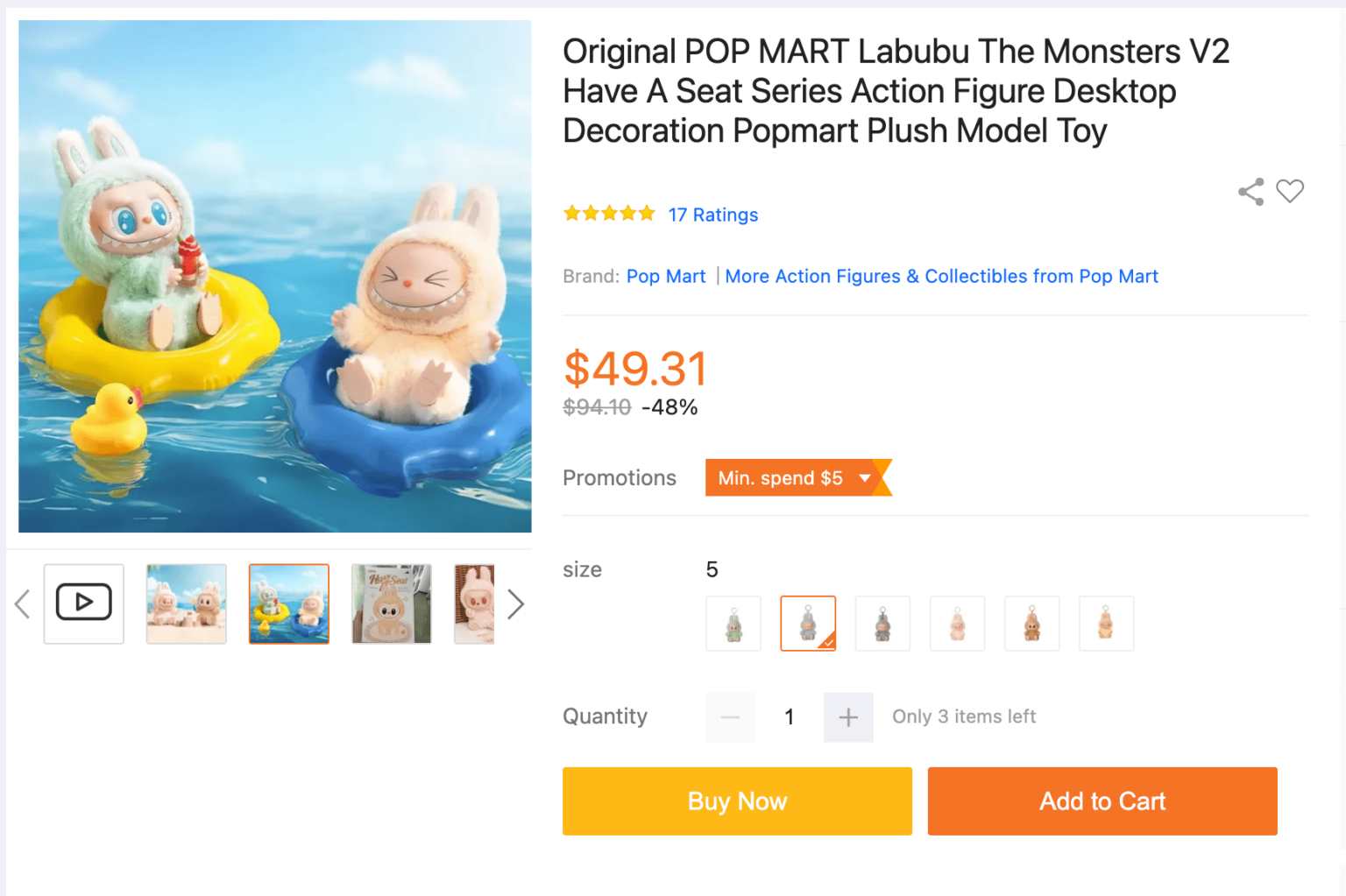Increase quantity with the plus icon
This screenshot has width=1346, height=896.
click(847, 716)
